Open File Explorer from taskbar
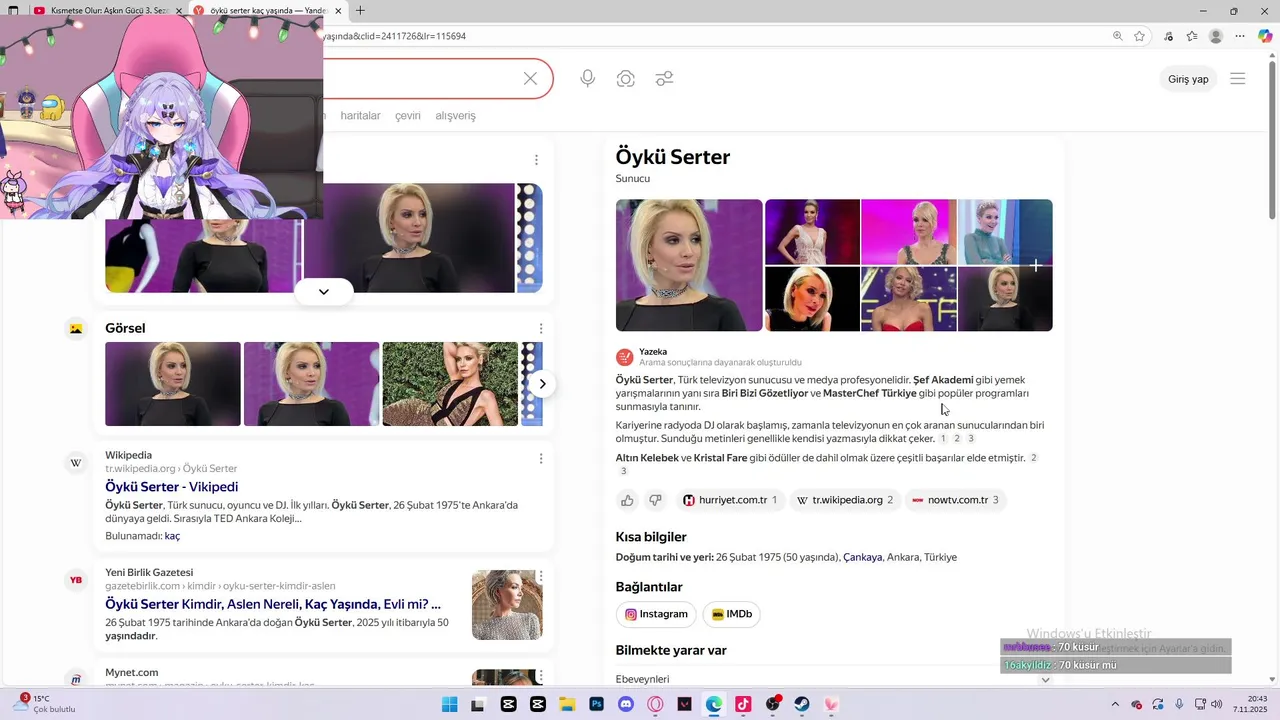The width and height of the screenshot is (1280, 720). click(567, 704)
